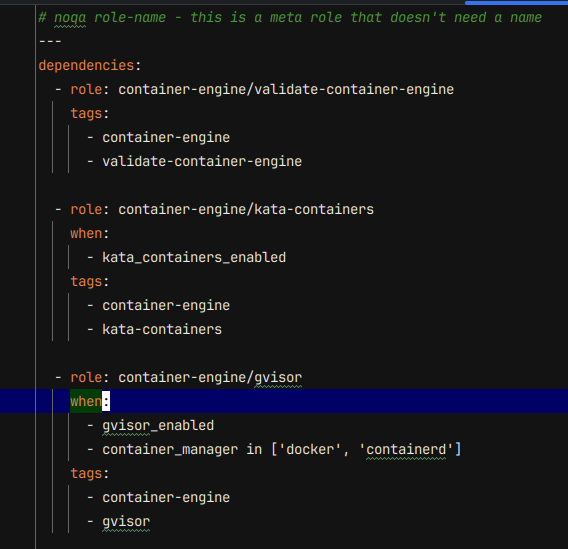568x549 pixels.
Task: Click the 'when' key under kata-containers
Action: point(86,234)
